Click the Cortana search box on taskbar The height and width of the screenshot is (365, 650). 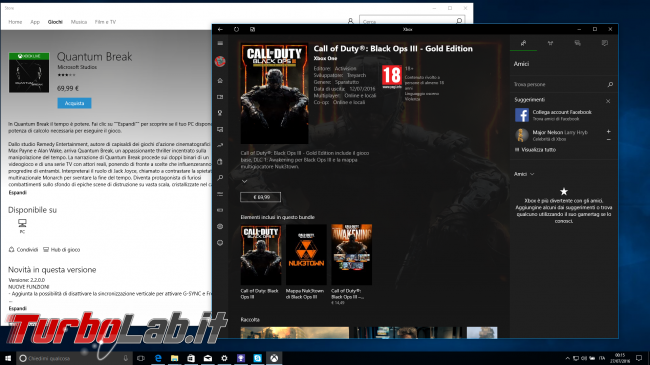click(x=75, y=358)
